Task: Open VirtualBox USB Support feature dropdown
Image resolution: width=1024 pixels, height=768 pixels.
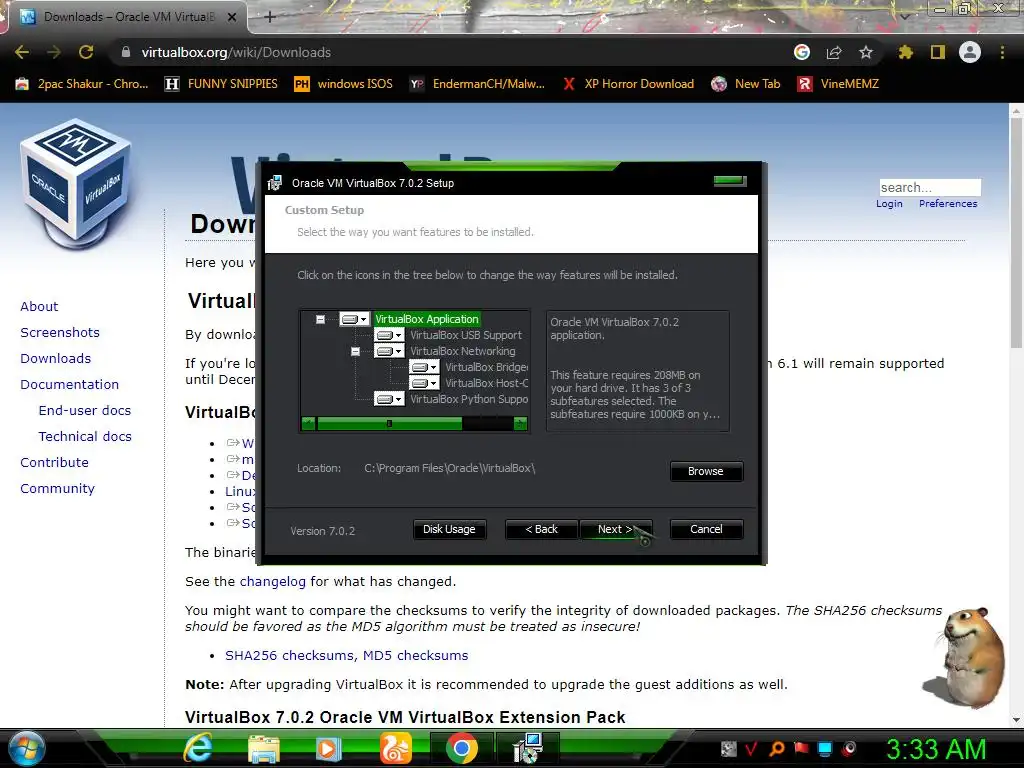Action: point(389,335)
